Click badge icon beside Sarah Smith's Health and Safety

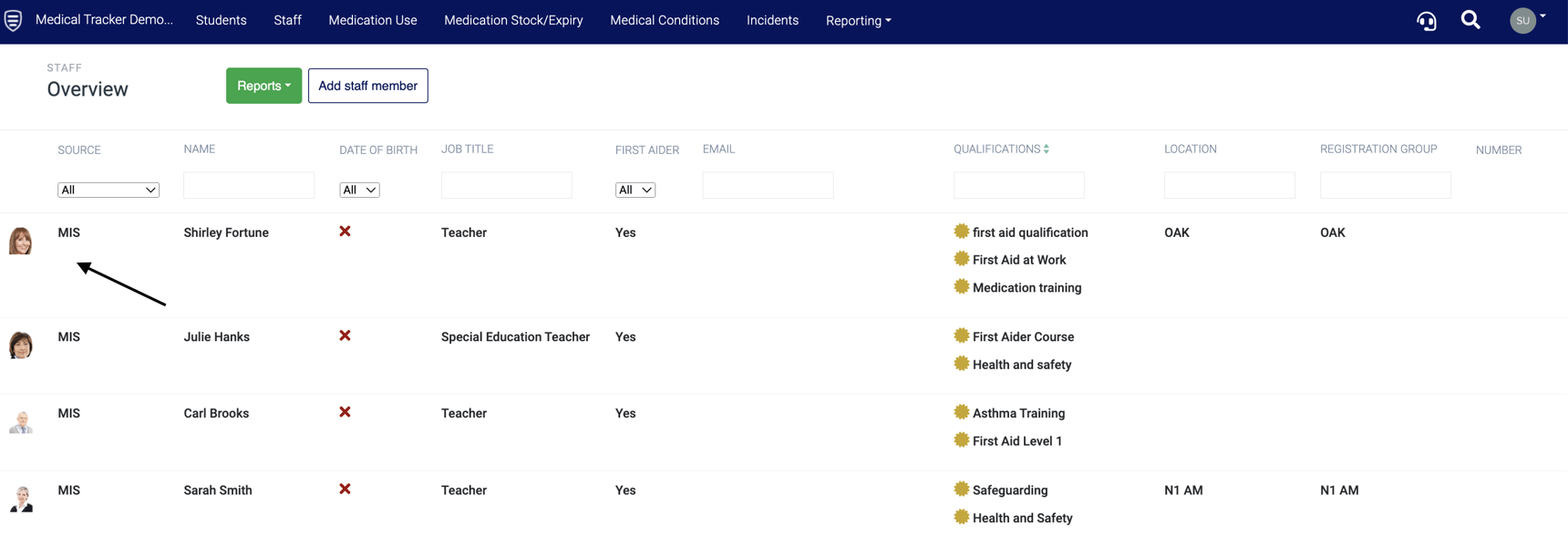coord(961,516)
